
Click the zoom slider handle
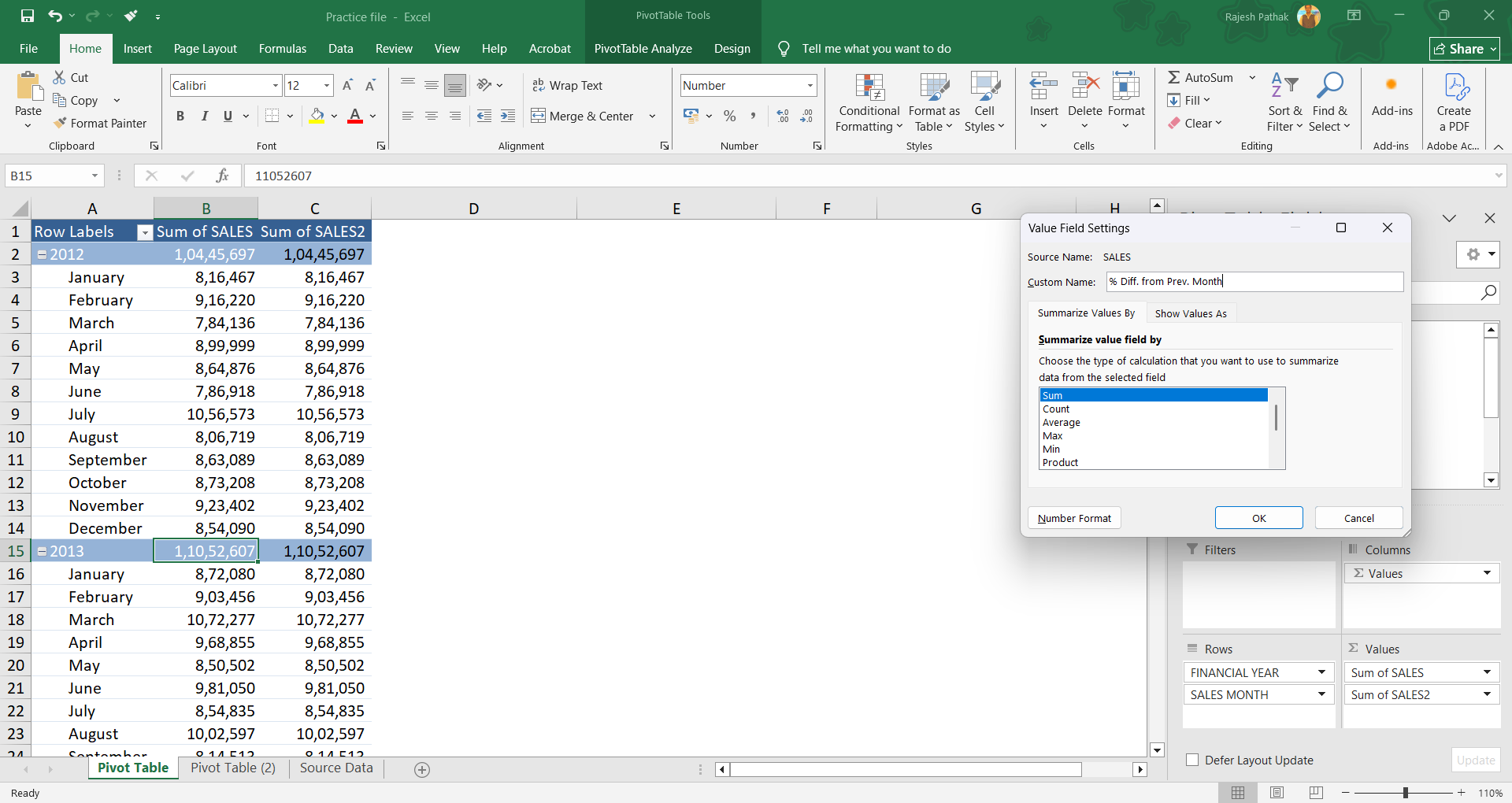1405,793
